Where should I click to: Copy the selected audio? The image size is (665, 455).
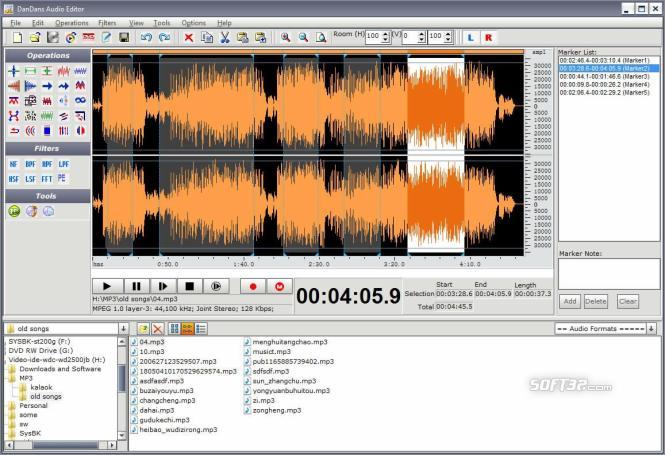click(x=207, y=38)
